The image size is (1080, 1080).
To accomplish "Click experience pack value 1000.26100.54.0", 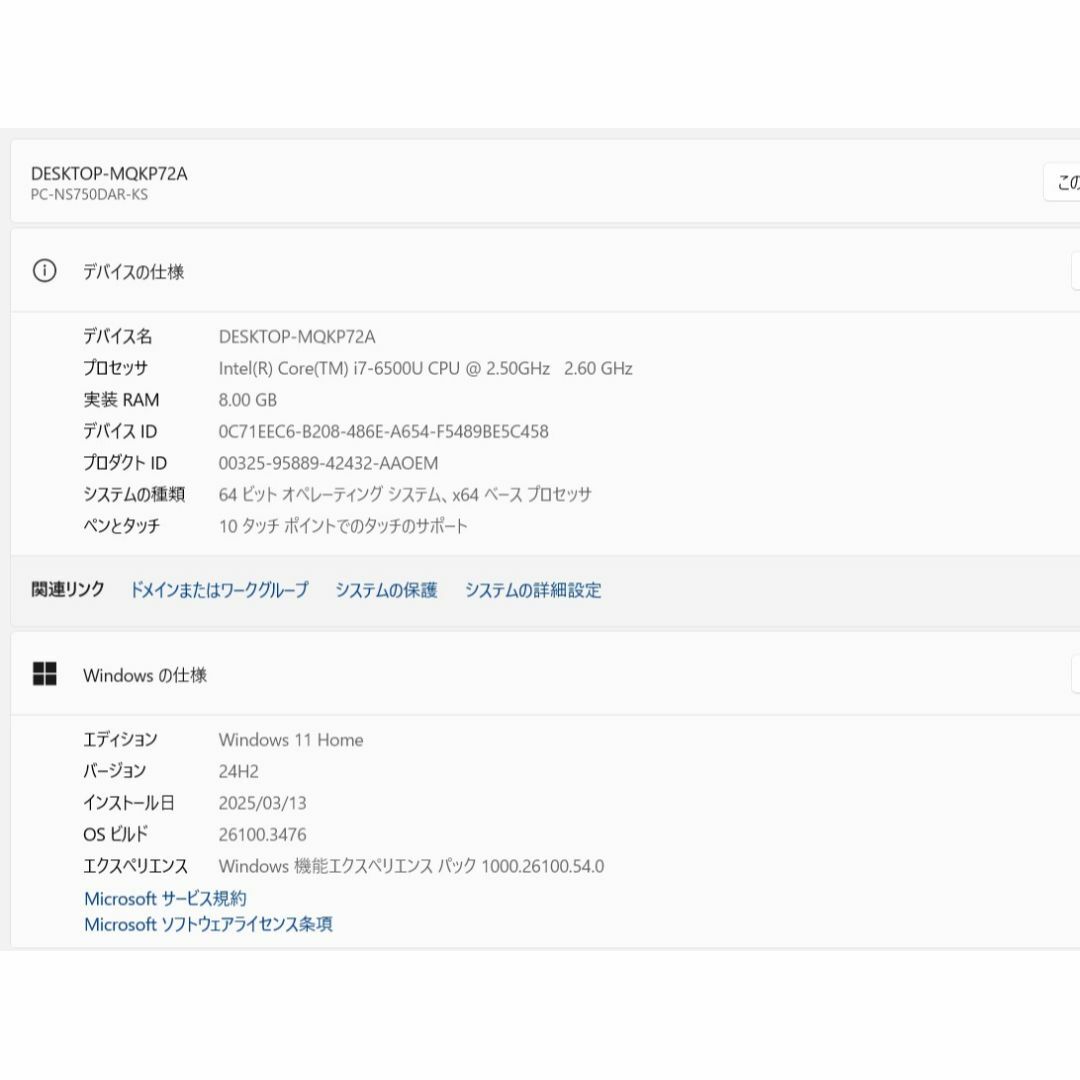I will click(x=411, y=866).
